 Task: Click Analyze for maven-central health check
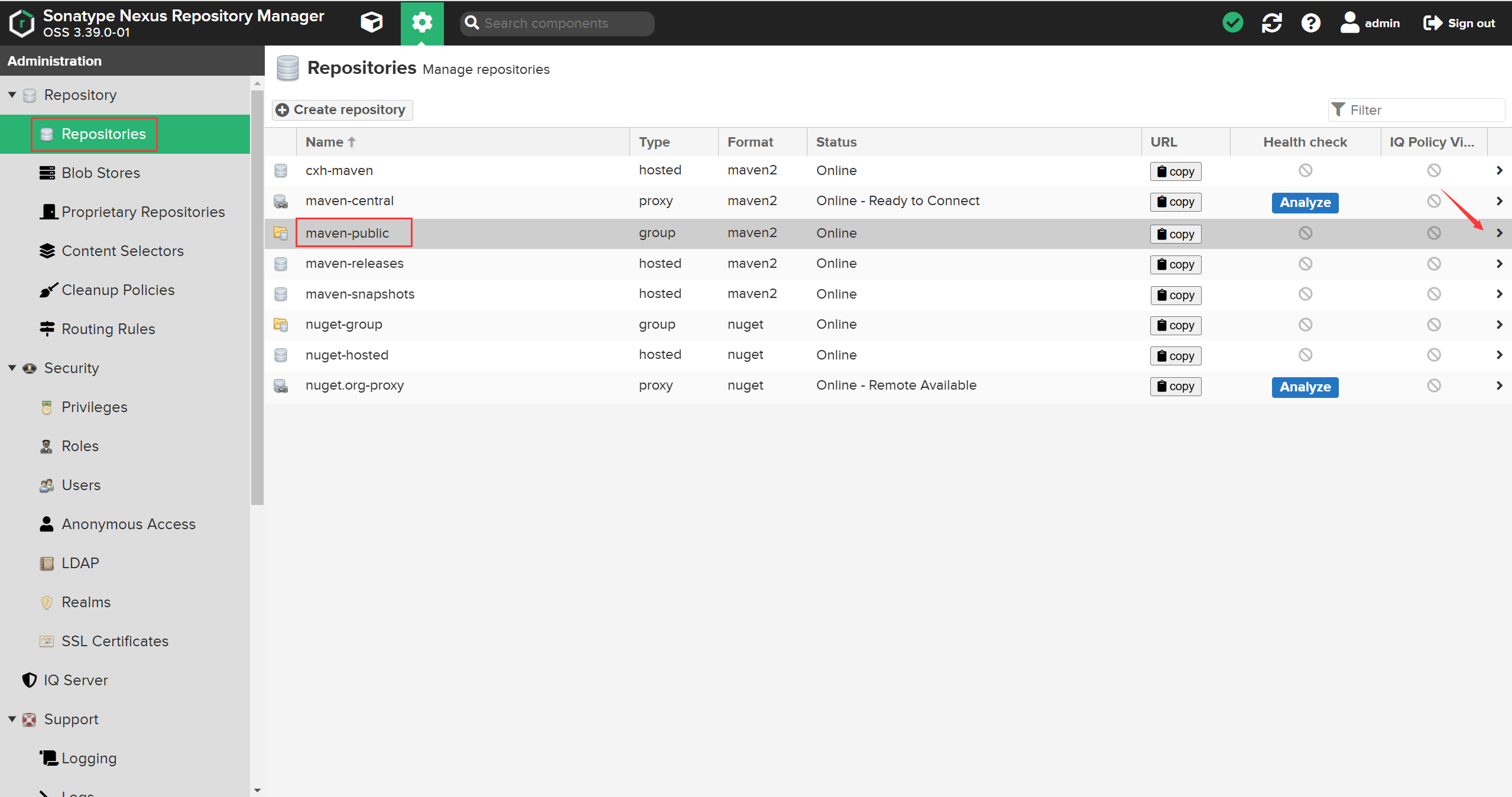click(1305, 203)
